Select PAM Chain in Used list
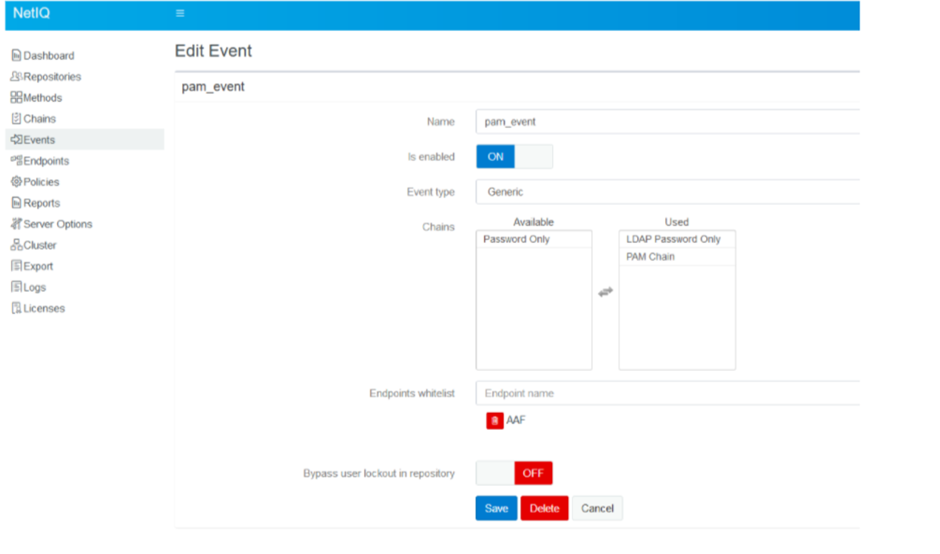The width and height of the screenshot is (940, 554). pos(677,257)
